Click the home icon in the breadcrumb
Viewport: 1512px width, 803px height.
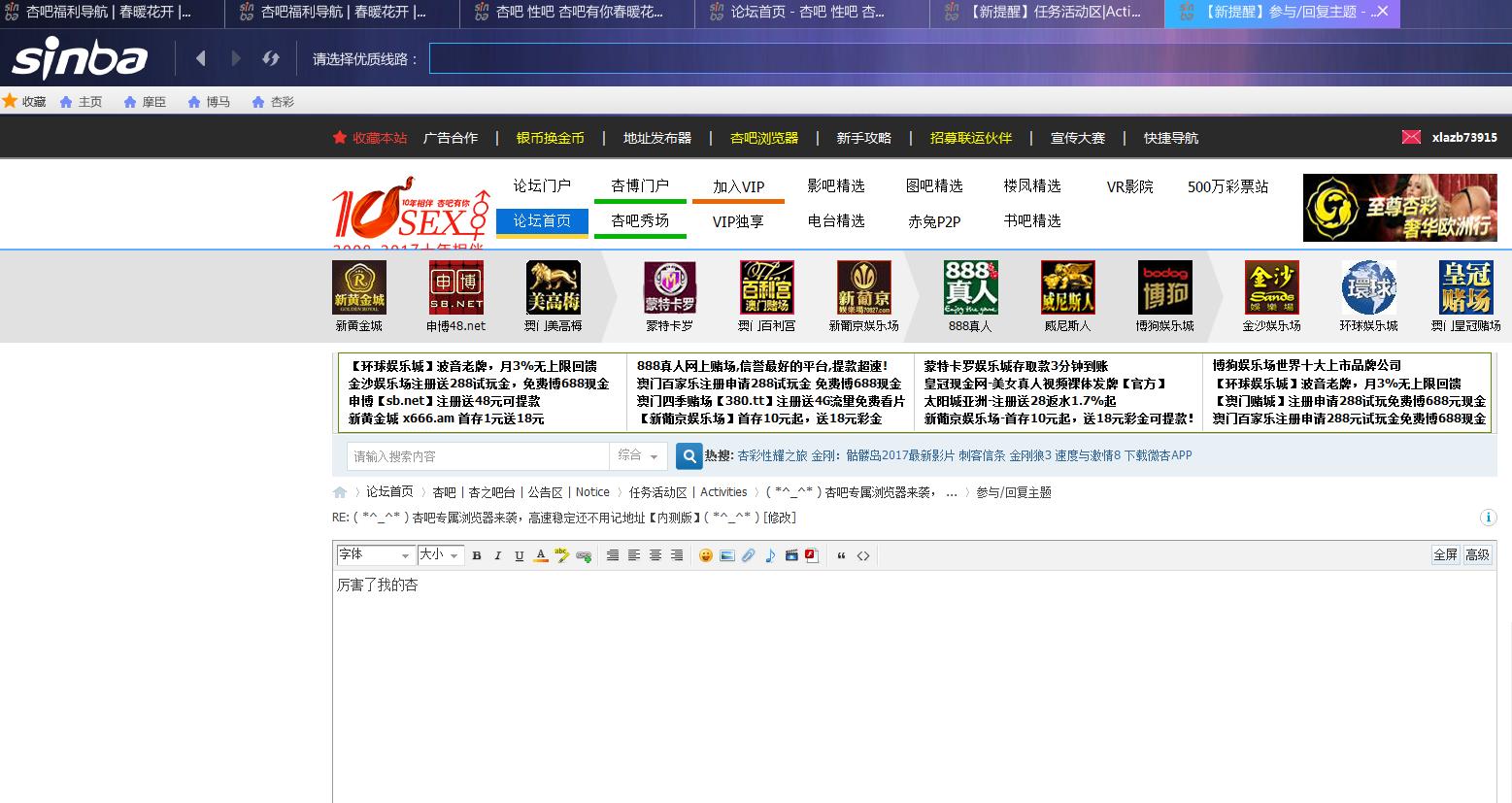340,492
